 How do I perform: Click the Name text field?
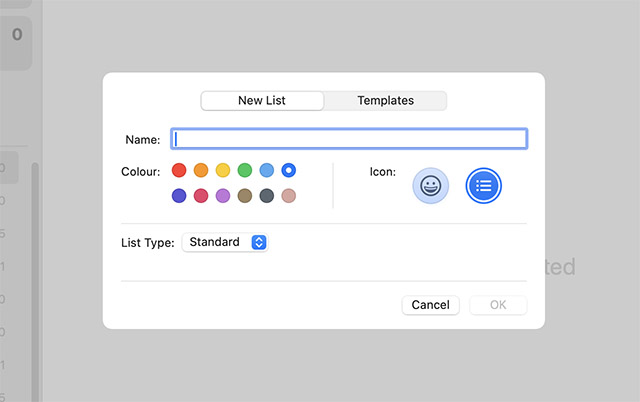point(349,139)
